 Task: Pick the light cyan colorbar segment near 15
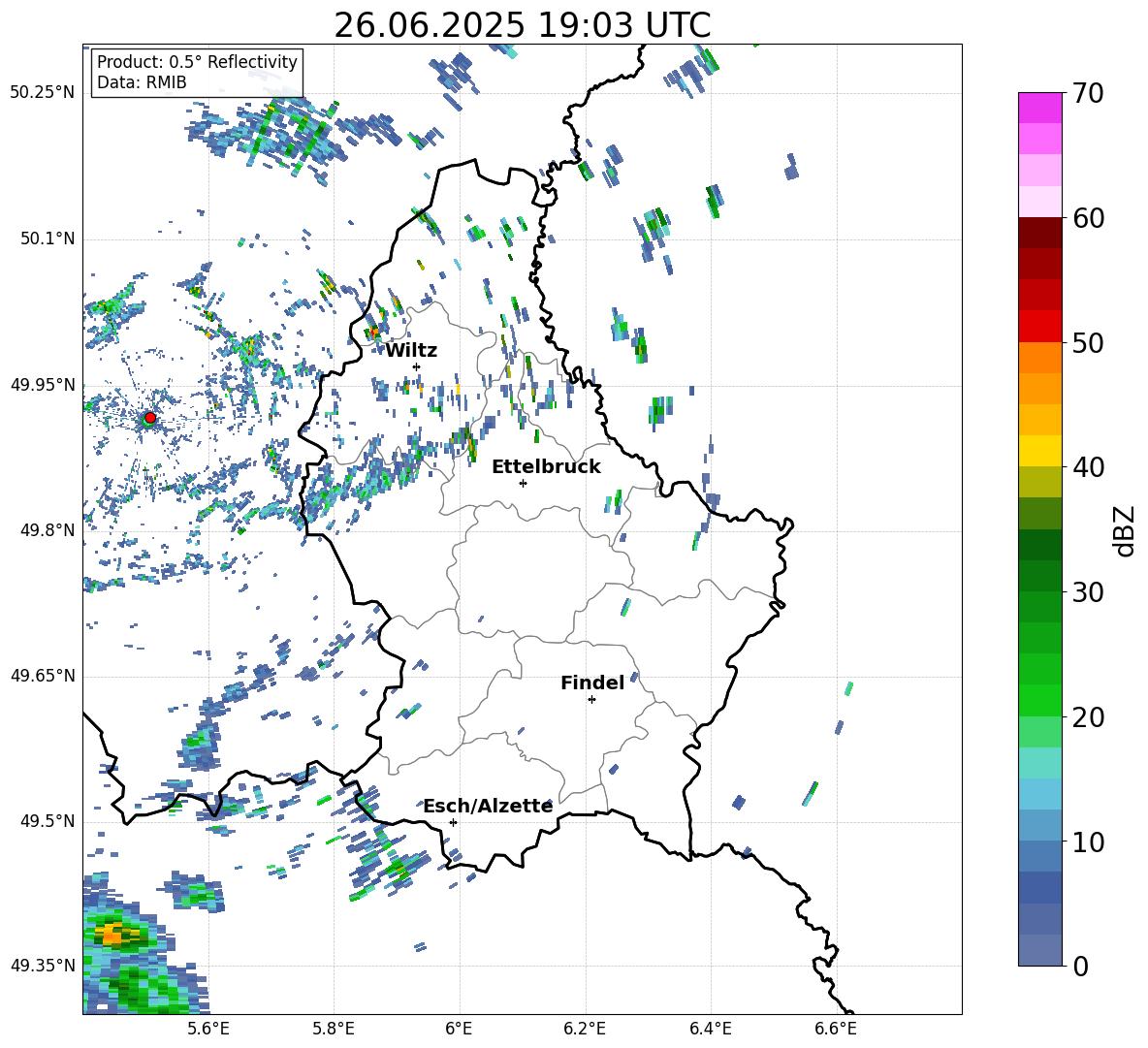click(x=1039, y=762)
